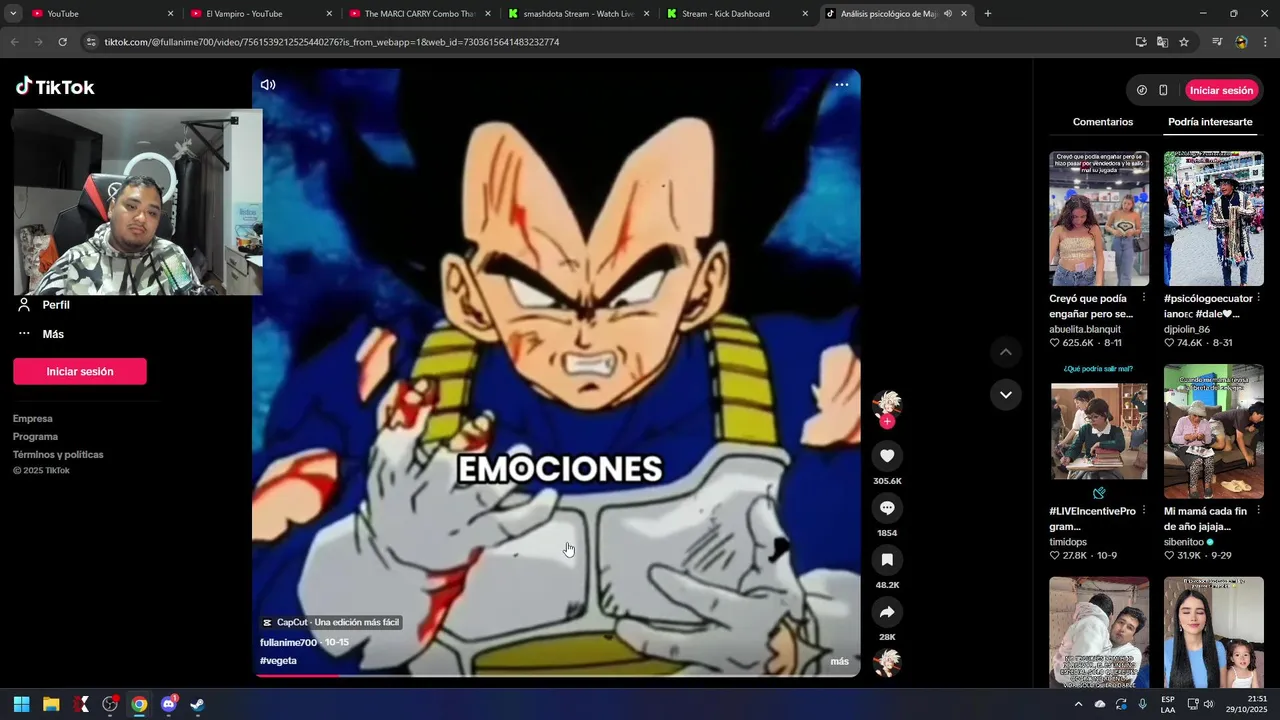Click the install app icon in the address bar
Image resolution: width=1280 pixels, height=720 pixels.
click(x=1141, y=42)
